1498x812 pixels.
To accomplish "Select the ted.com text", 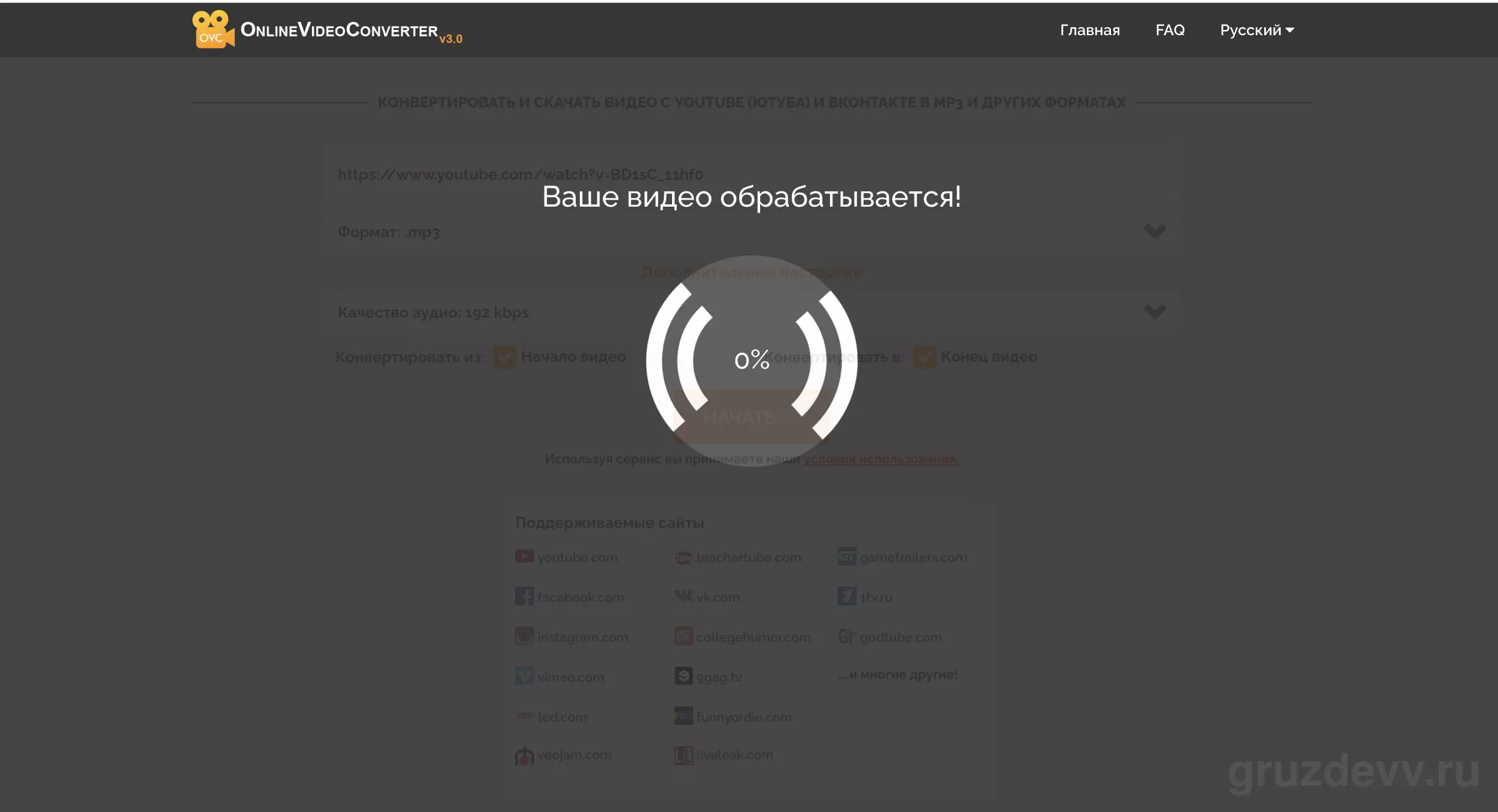I will [x=562, y=717].
